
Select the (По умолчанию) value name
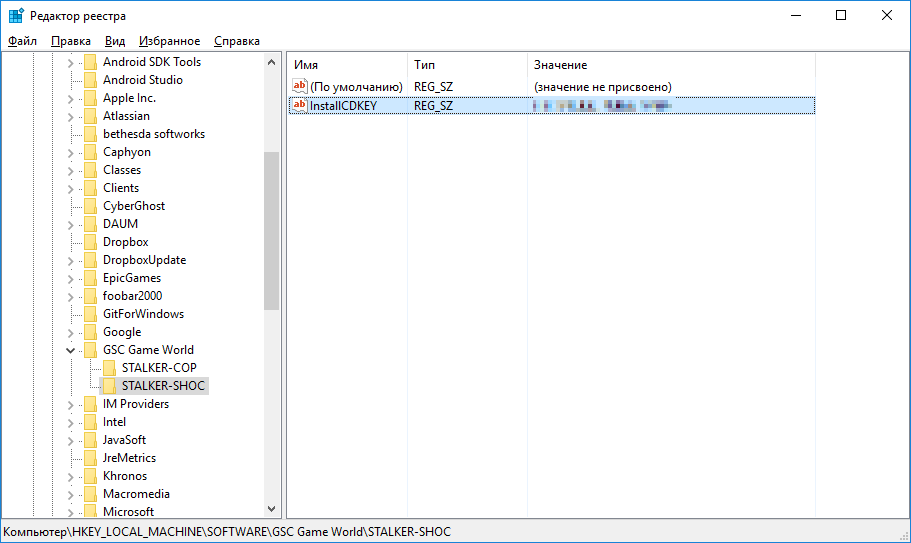point(356,87)
